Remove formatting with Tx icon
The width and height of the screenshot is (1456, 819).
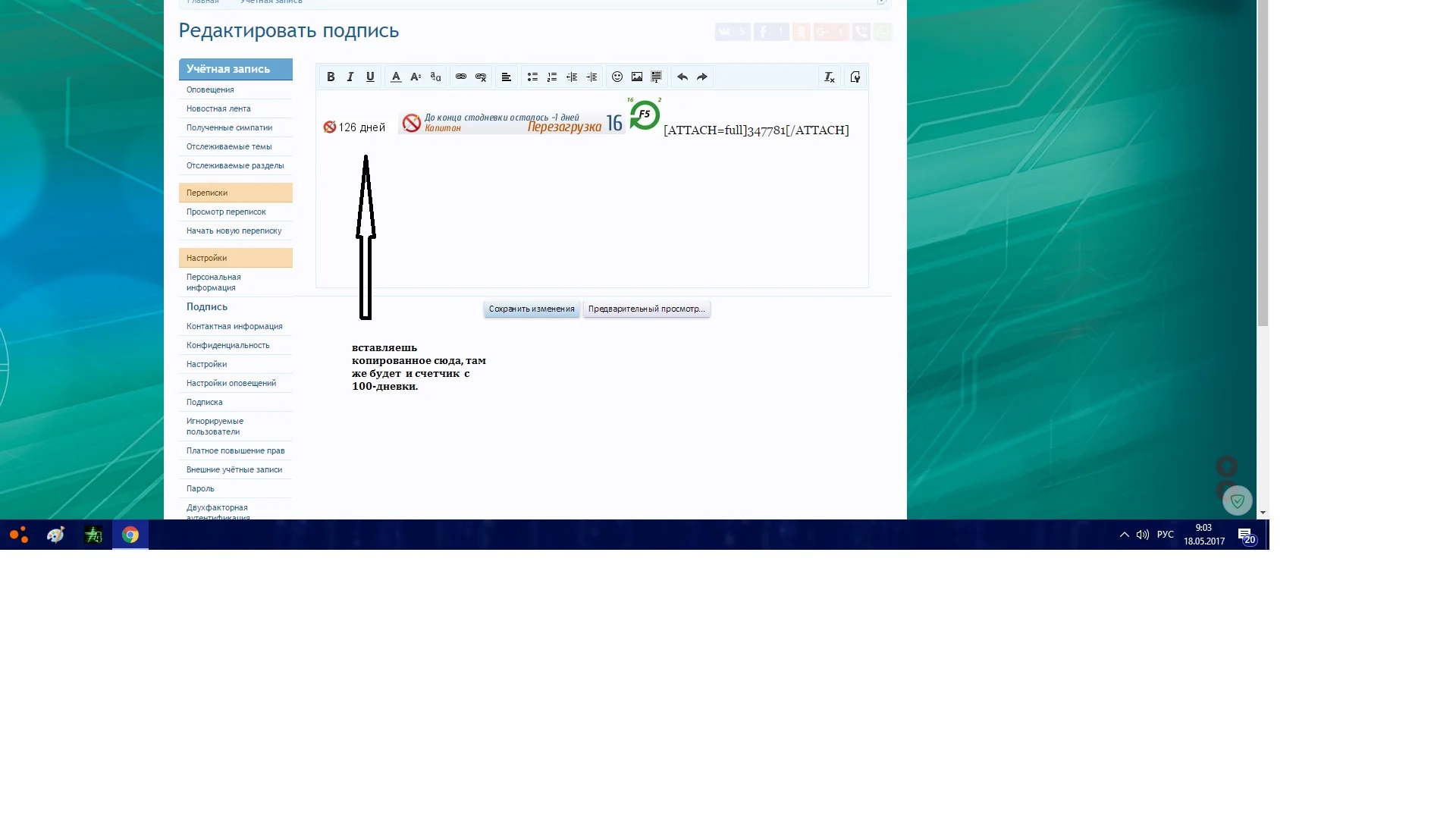coord(830,77)
